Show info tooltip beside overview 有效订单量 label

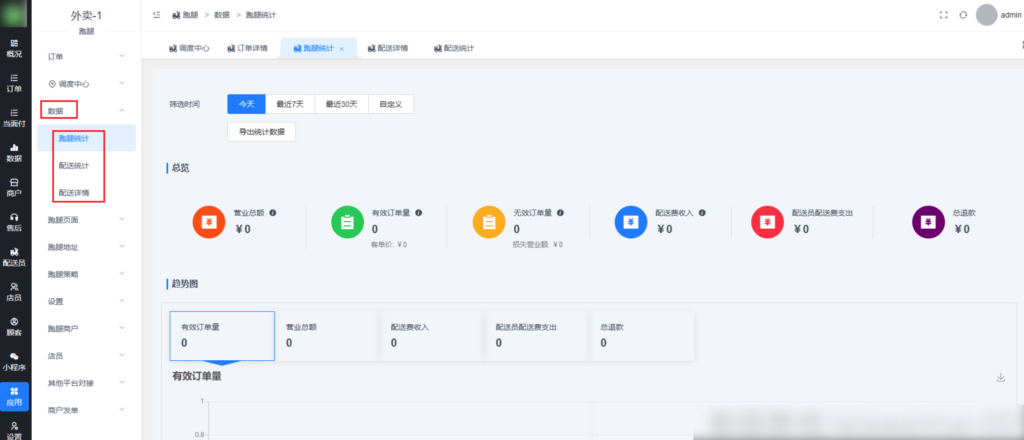click(x=419, y=213)
